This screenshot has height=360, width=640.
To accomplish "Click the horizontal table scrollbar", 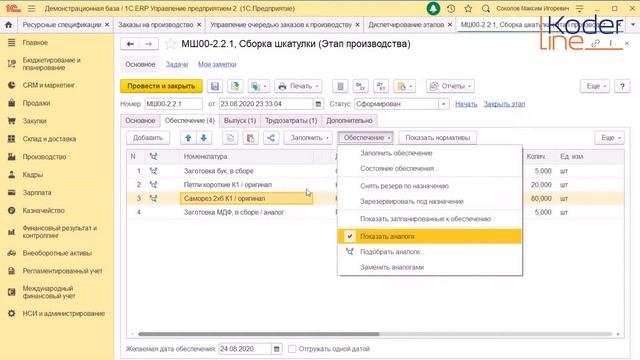I will [x=259, y=334].
